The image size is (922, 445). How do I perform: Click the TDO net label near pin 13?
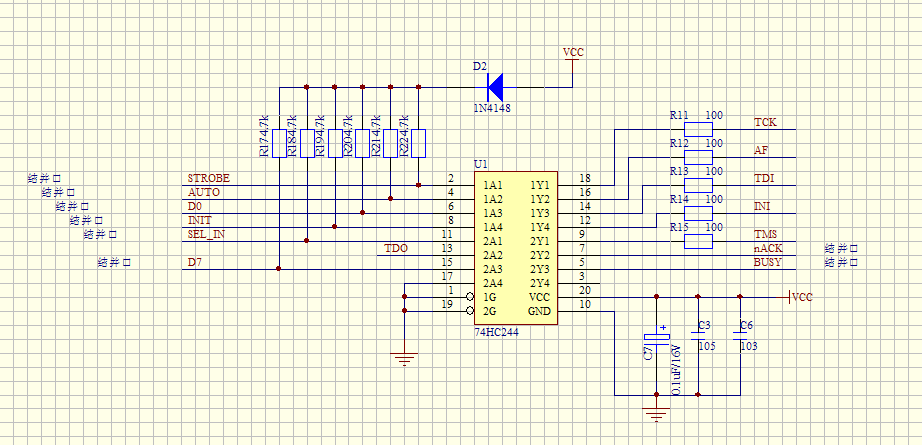click(396, 248)
